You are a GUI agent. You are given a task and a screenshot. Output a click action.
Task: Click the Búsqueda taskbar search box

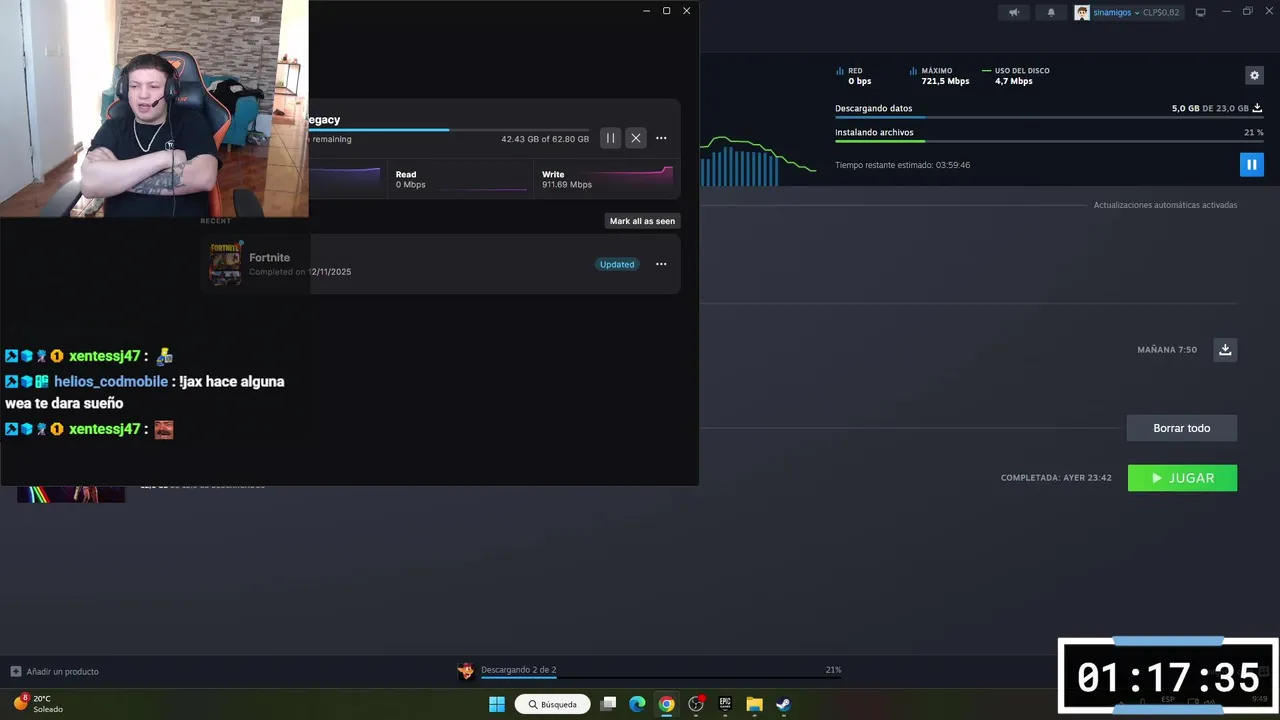coord(553,704)
